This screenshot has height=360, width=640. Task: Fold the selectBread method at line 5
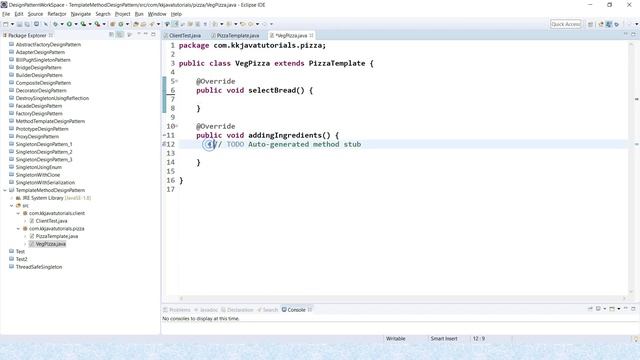click(177, 81)
